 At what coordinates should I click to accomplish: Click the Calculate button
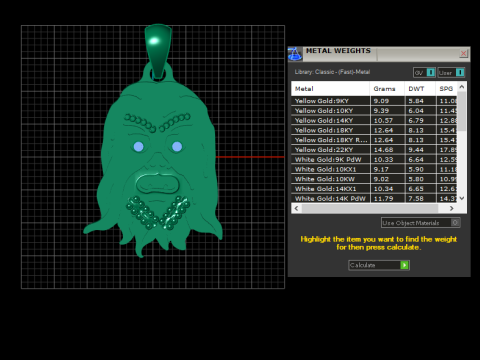pyautogui.click(x=379, y=265)
